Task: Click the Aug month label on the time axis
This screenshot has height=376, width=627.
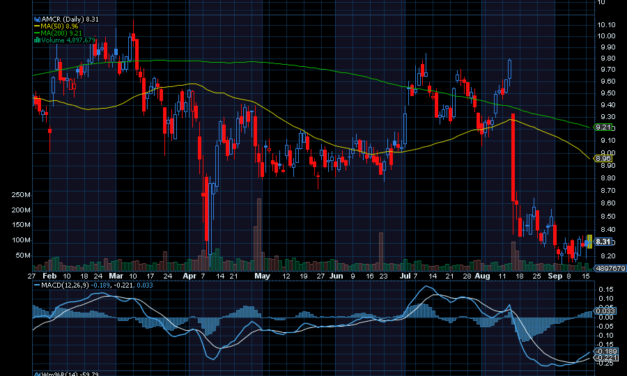Action: click(483, 276)
